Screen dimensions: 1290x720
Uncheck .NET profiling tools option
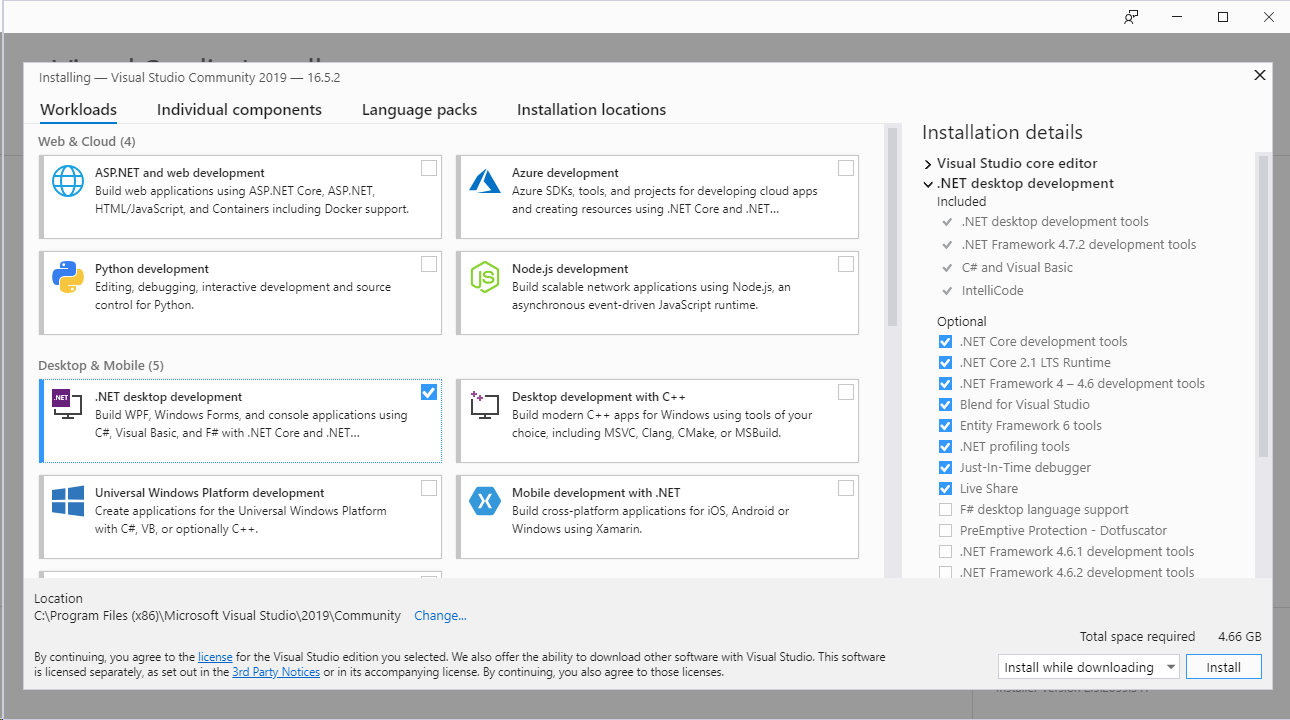pyautogui.click(x=945, y=447)
